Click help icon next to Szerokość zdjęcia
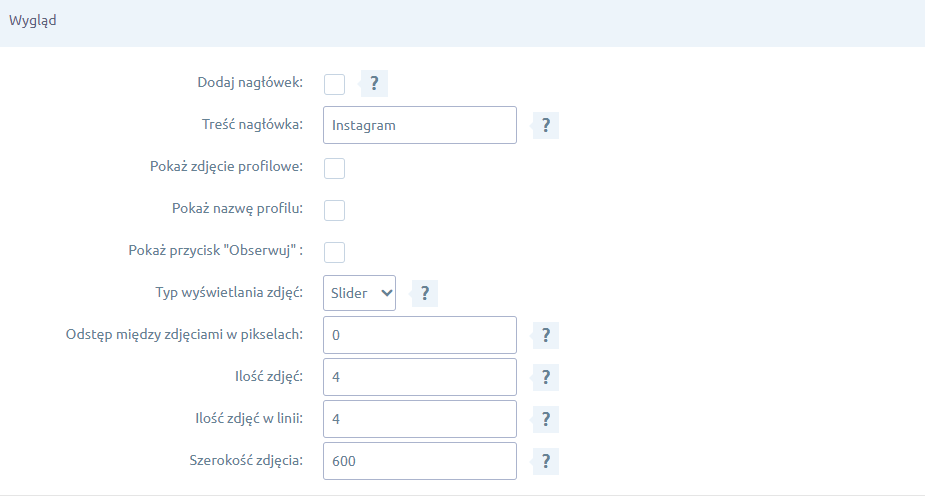Screen dimensions: 925x496 pos(545,461)
